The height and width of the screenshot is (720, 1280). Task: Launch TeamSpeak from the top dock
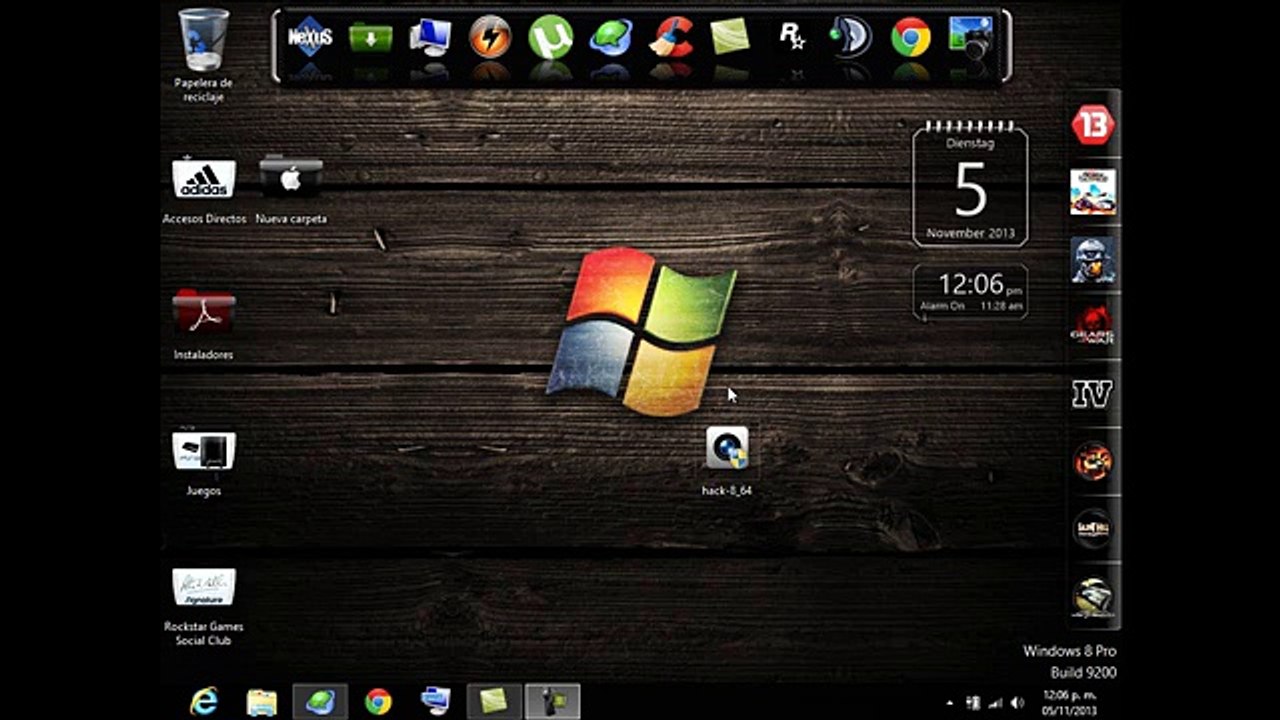850,38
